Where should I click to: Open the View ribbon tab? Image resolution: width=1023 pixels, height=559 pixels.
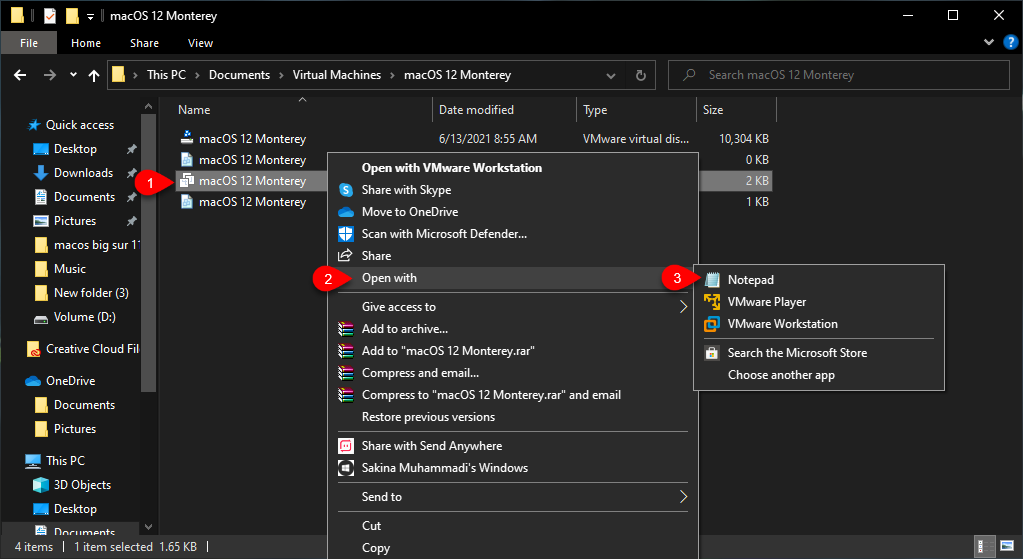tap(200, 43)
